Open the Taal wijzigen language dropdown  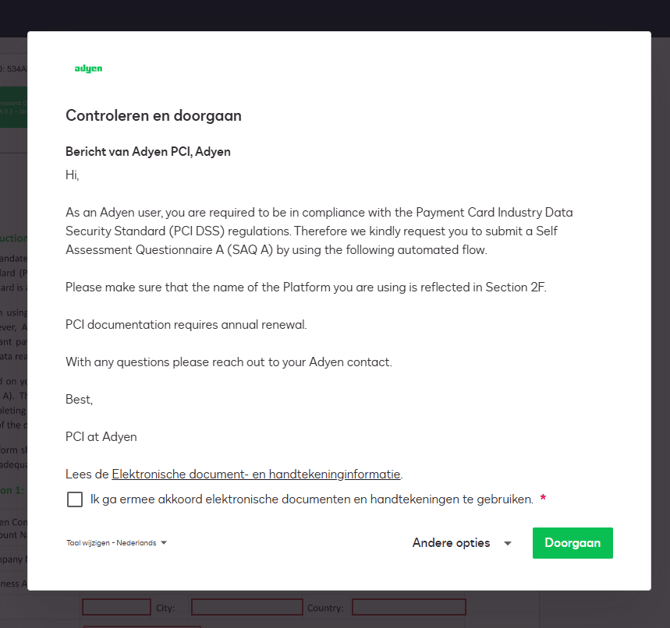point(117,543)
